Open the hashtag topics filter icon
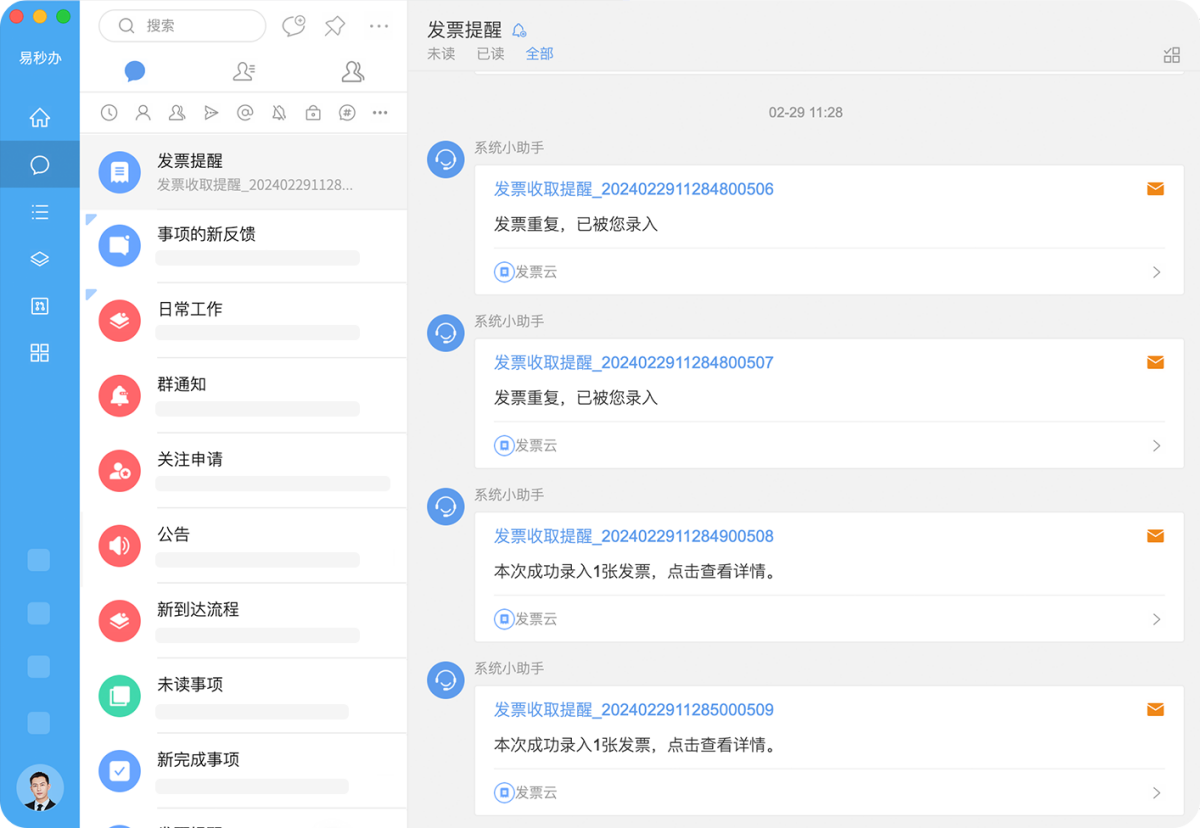Image resolution: width=1200 pixels, height=828 pixels. [x=349, y=112]
